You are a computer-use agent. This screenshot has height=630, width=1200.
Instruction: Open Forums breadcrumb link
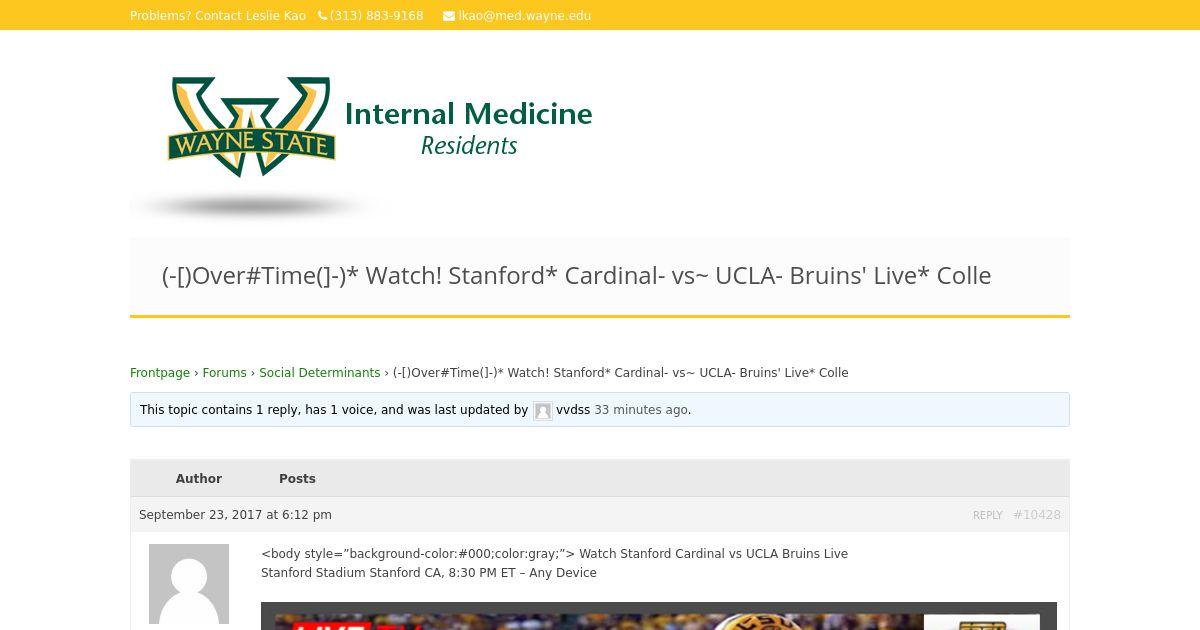click(x=224, y=373)
